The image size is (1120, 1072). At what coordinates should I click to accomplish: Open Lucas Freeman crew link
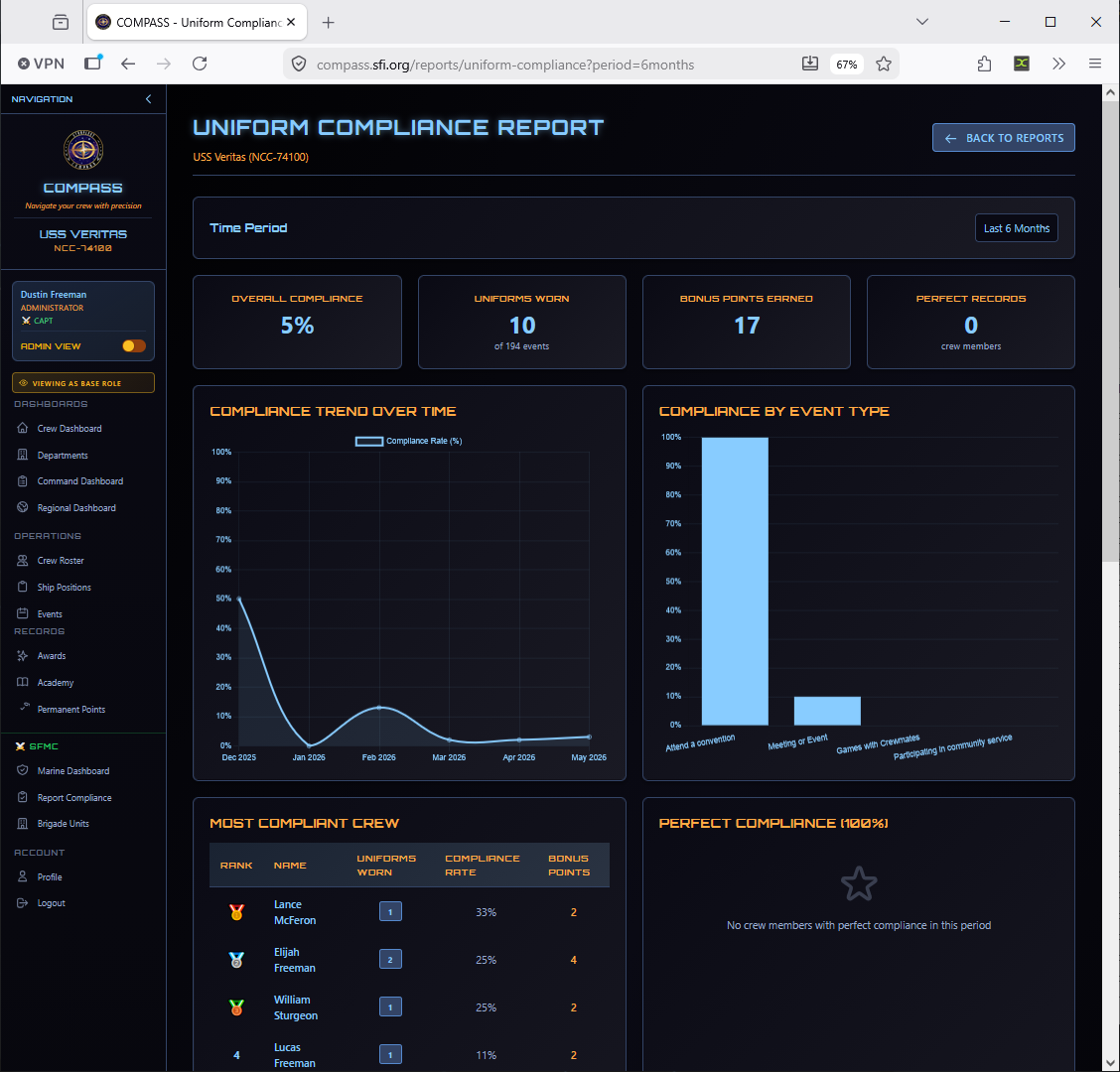[294, 1055]
